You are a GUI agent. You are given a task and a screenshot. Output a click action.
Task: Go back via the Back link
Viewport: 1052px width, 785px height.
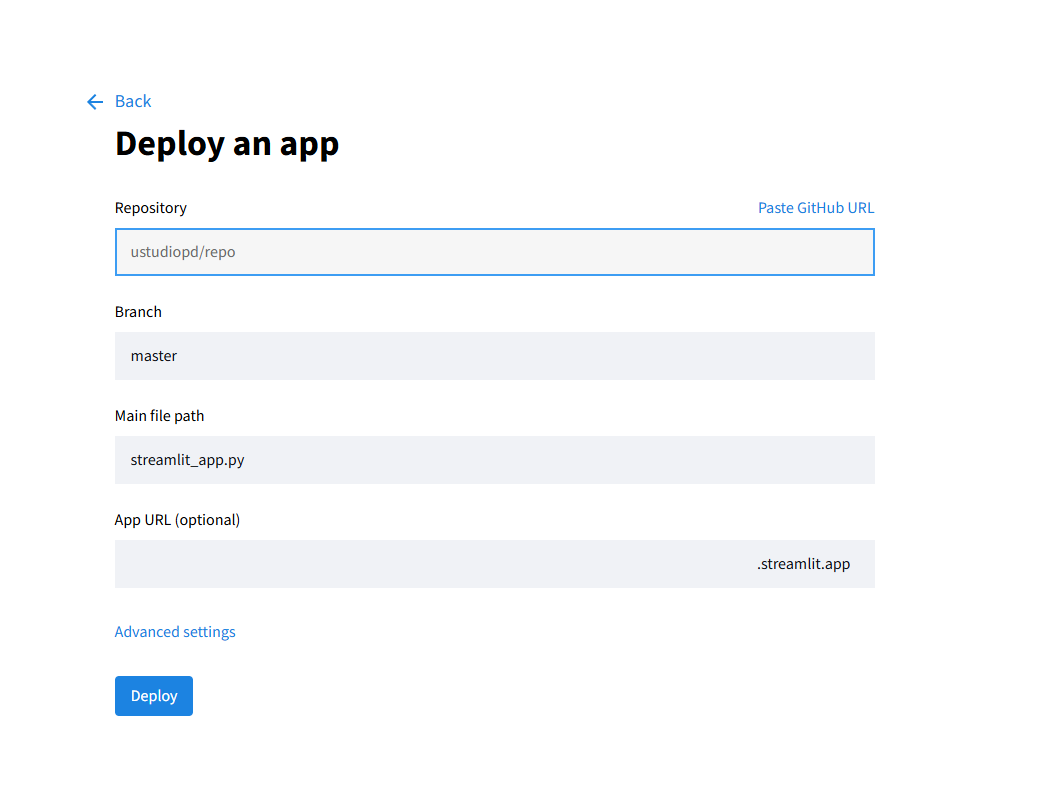[133, 101]
